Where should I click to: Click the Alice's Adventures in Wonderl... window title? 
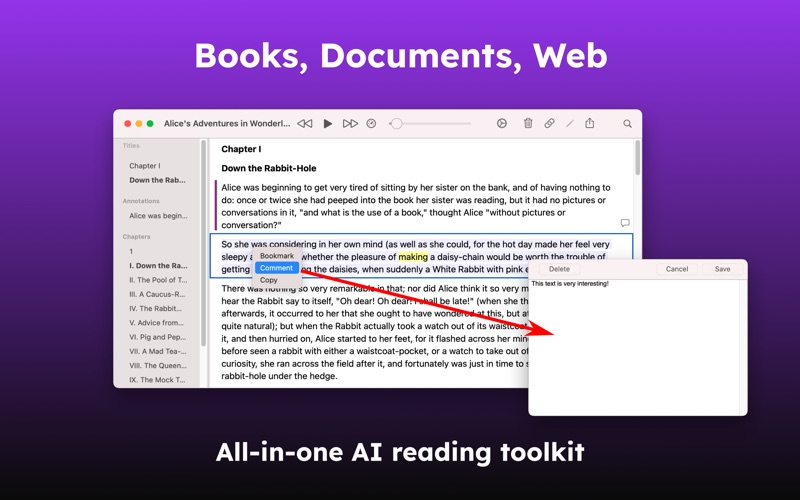coord(227,123)
